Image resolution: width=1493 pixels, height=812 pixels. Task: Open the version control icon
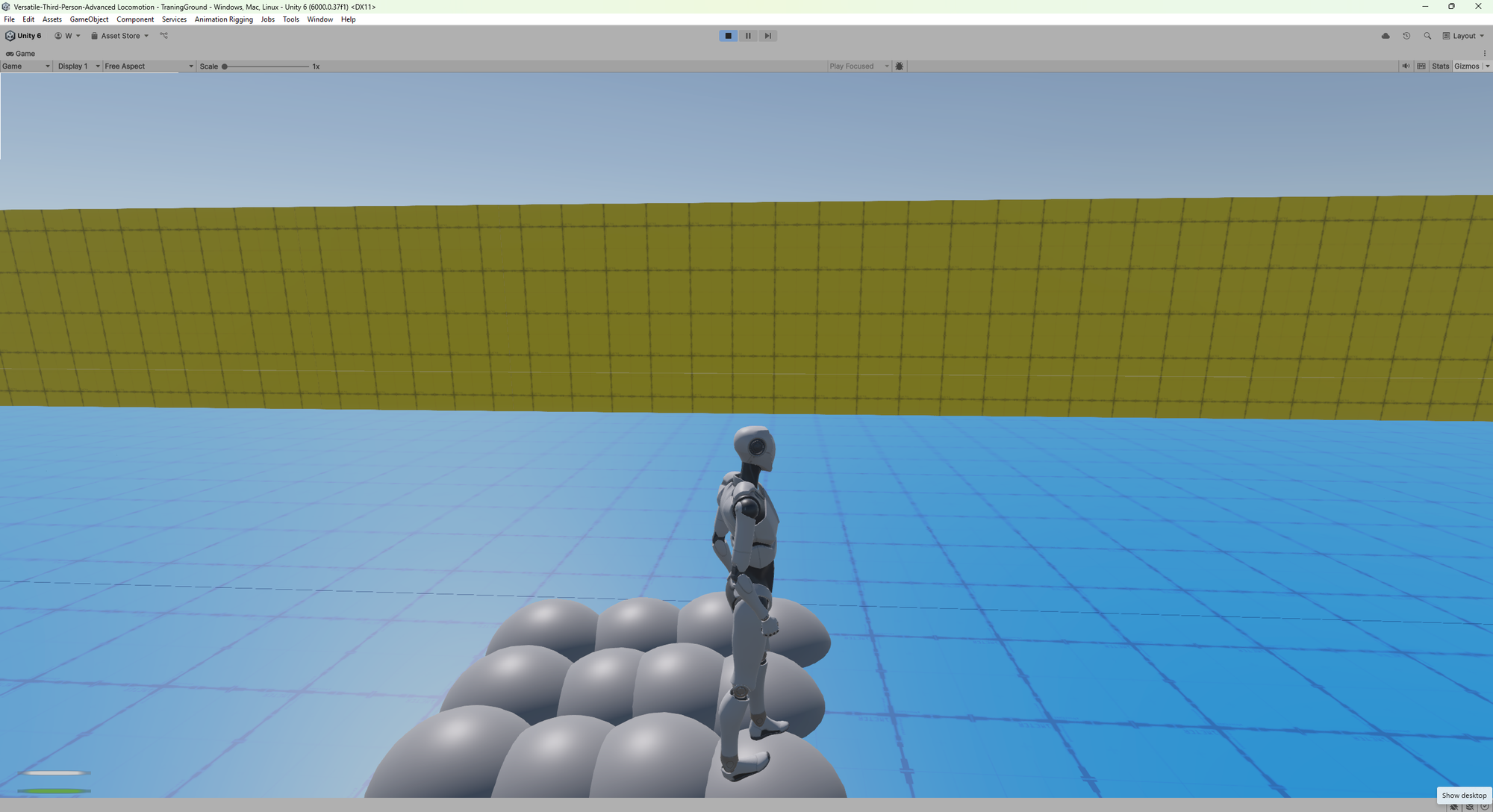pyautogui.click(x=164, y=36)
